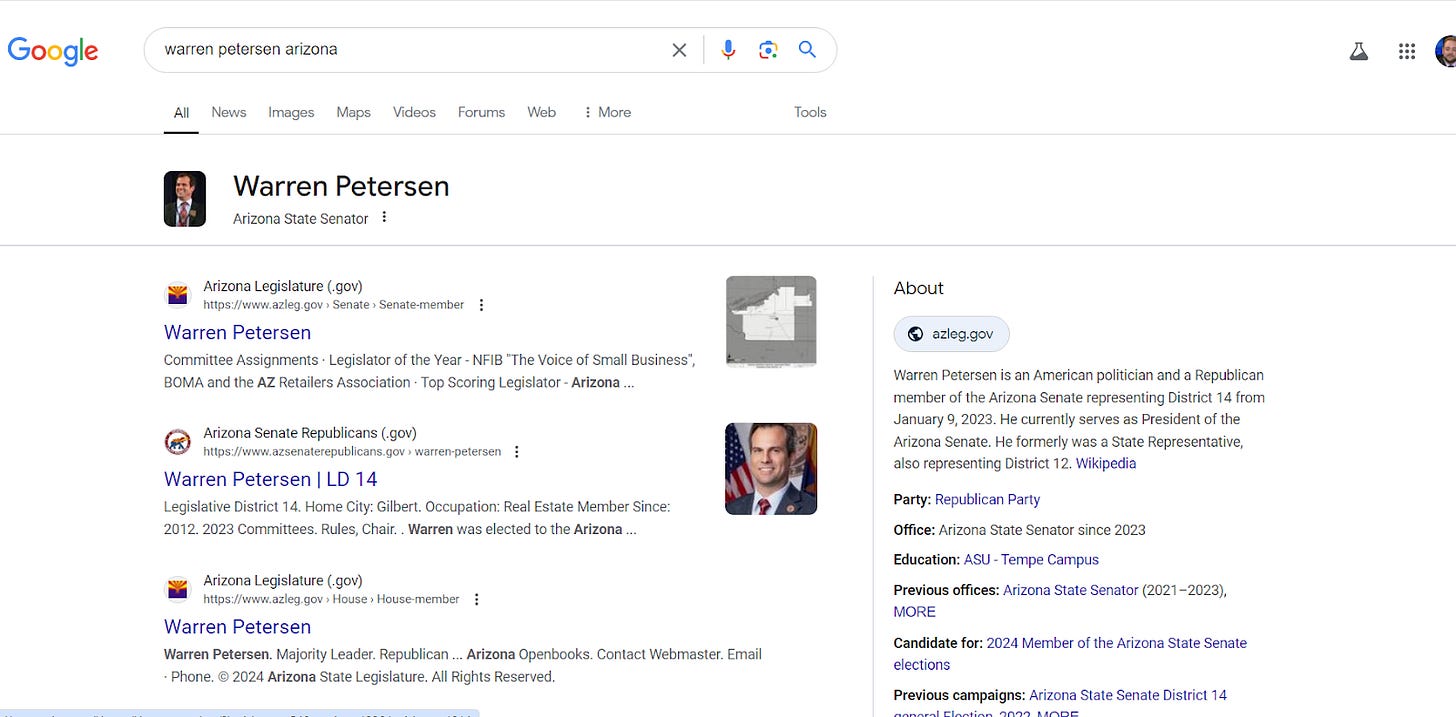Click the About heading
Viewport: 1456px width, 717px height.
tap(918, 288)
